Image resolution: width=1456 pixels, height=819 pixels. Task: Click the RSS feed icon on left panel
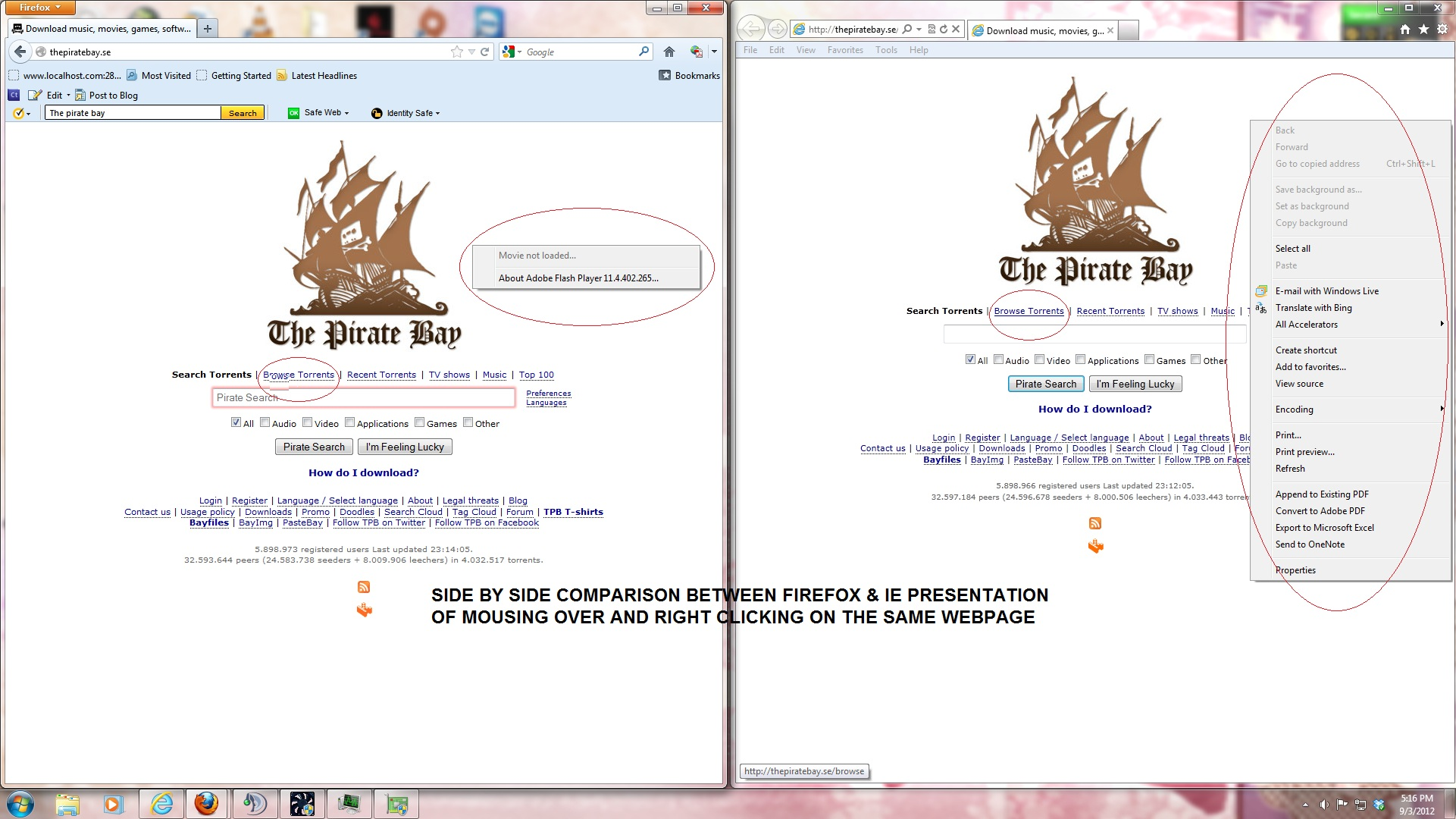pos(364,587)
